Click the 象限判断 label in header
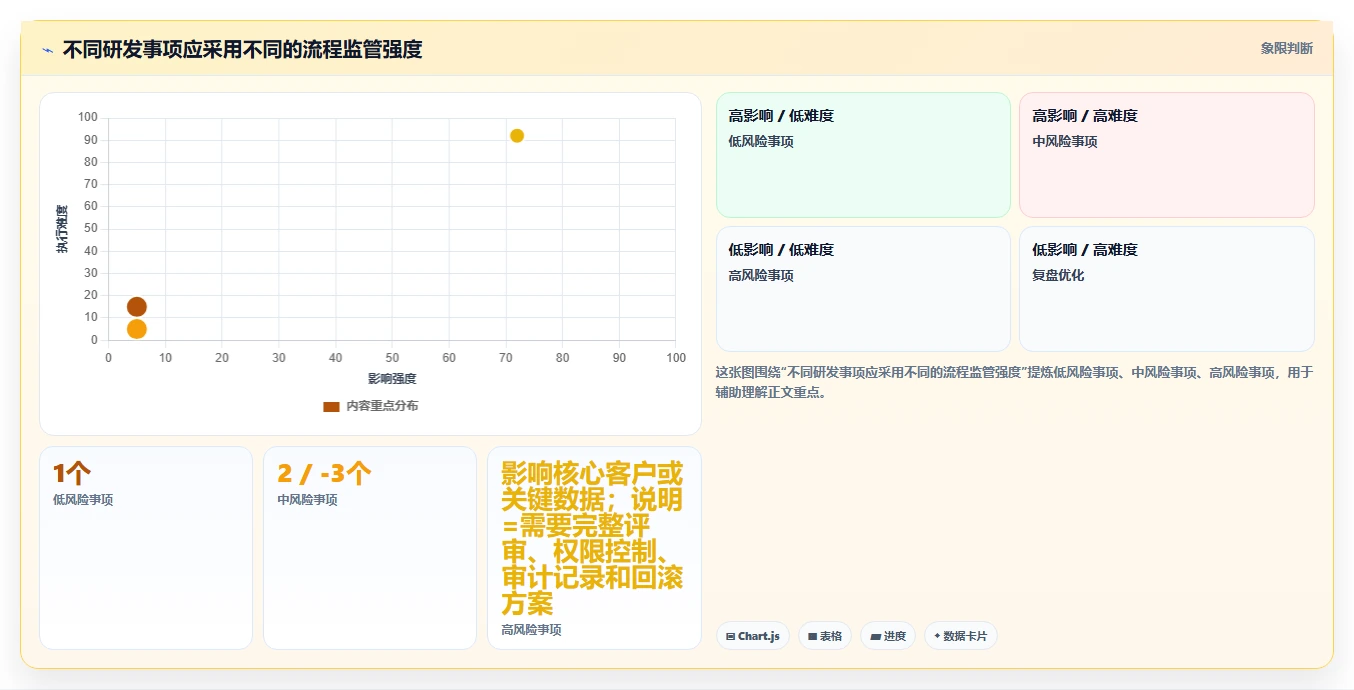This screenshot has height=690, width=1354. click(1286, 48)
